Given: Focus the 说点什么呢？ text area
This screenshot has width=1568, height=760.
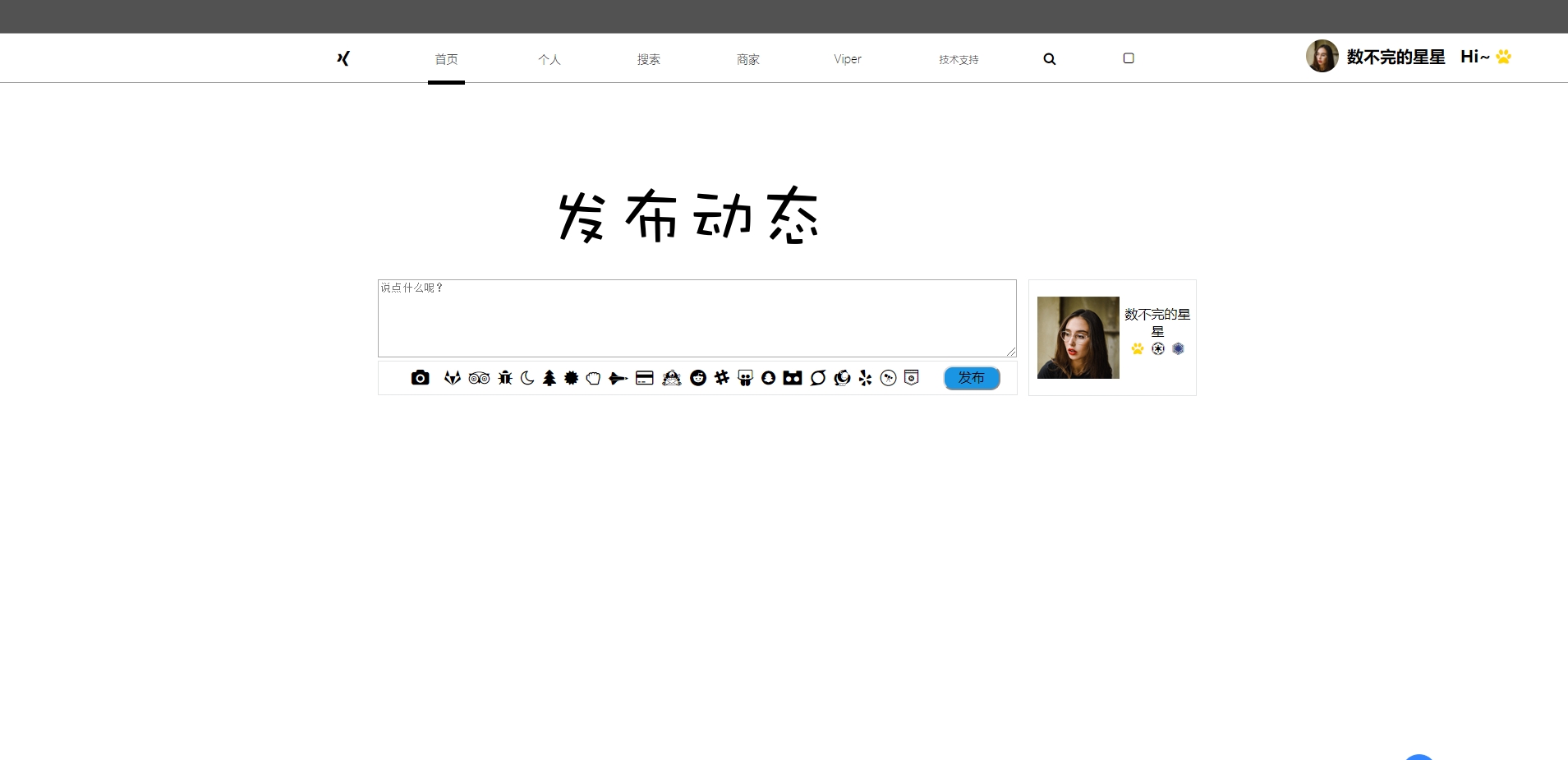Looking at the screenshot, I should coord(697,318).
